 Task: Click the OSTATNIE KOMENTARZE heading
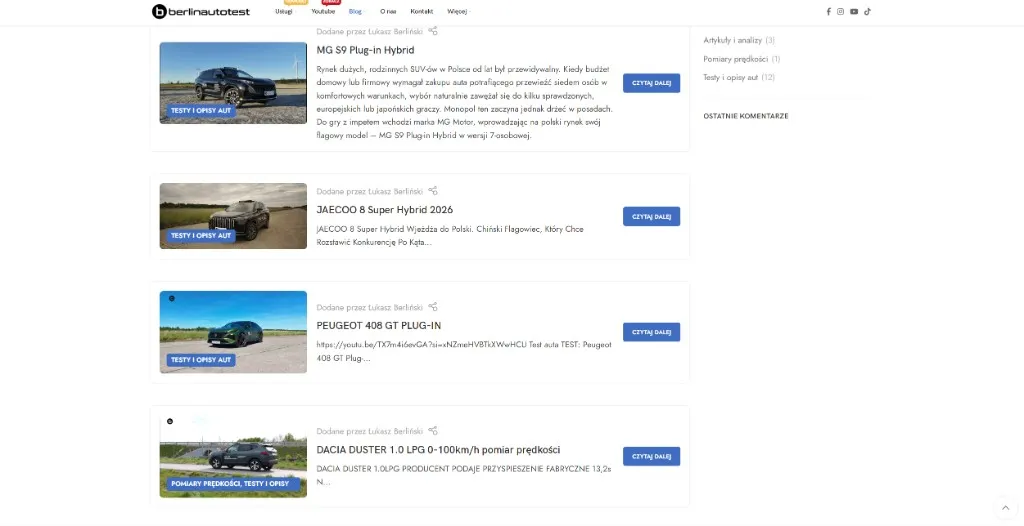(745, 116)
